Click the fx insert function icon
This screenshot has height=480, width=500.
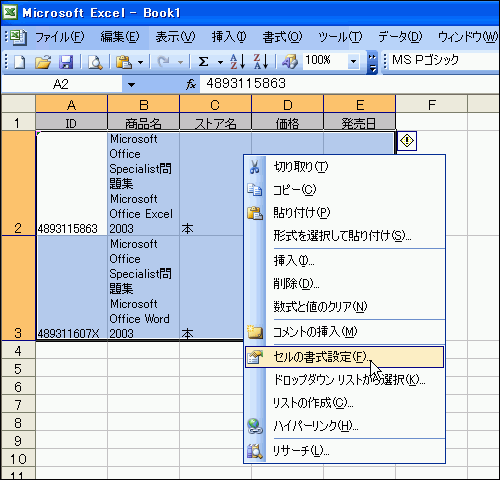pos(191,85)
